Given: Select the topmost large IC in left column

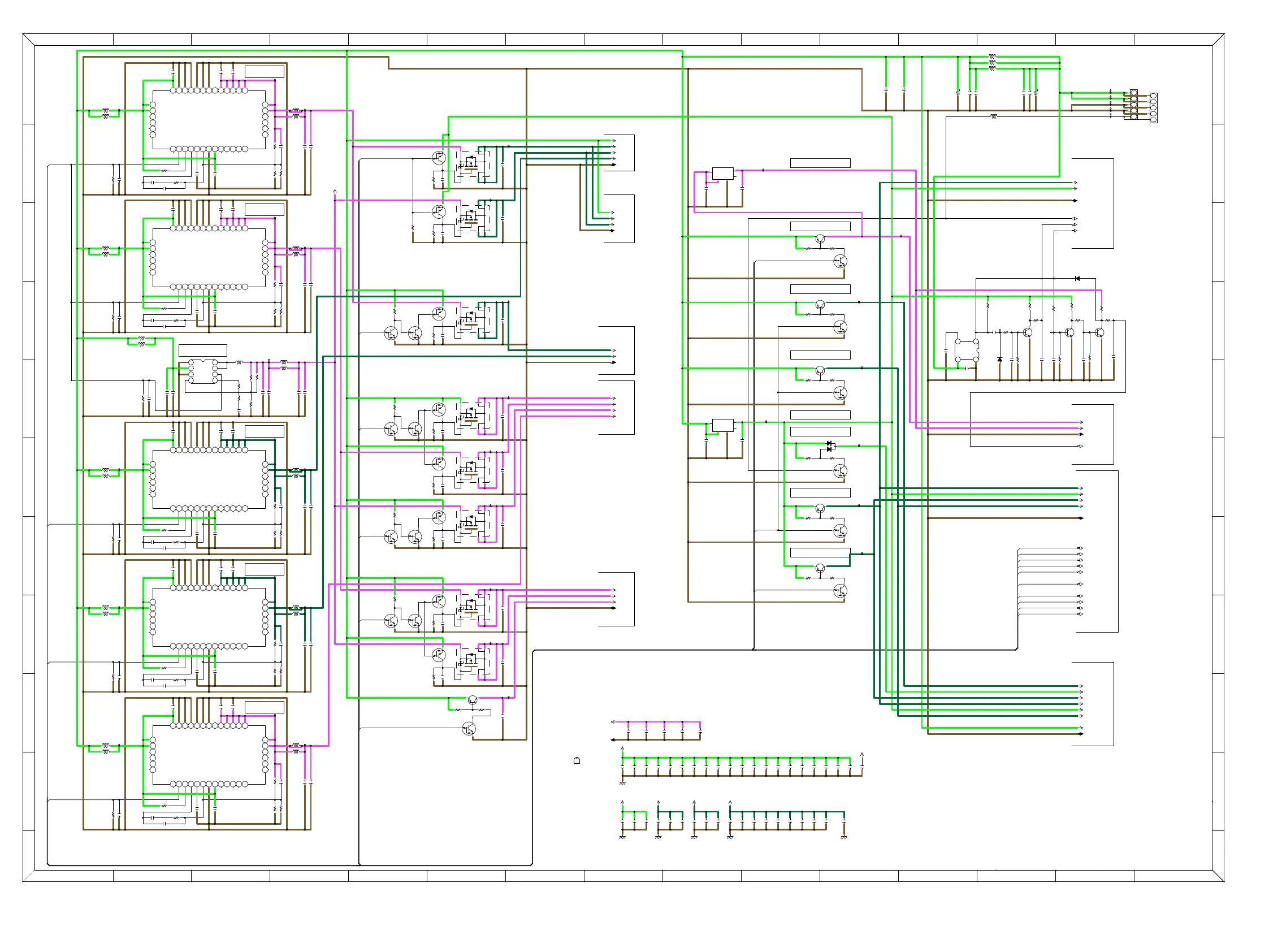Looking at the screenshot, I should (209, 120).
